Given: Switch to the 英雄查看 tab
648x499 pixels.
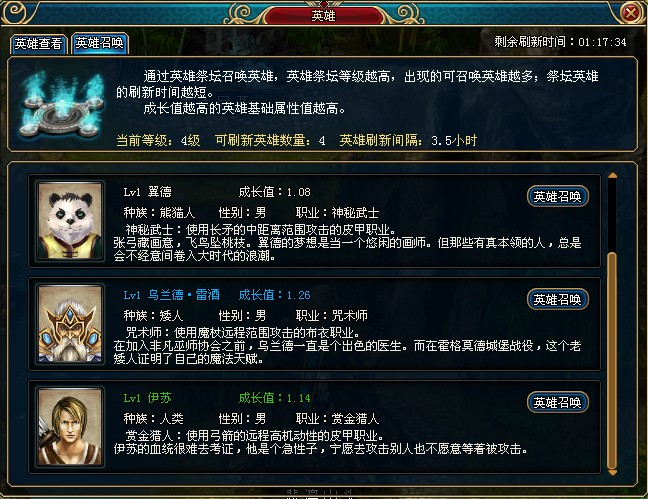Looking at the screenshot, I should point(38,43).
